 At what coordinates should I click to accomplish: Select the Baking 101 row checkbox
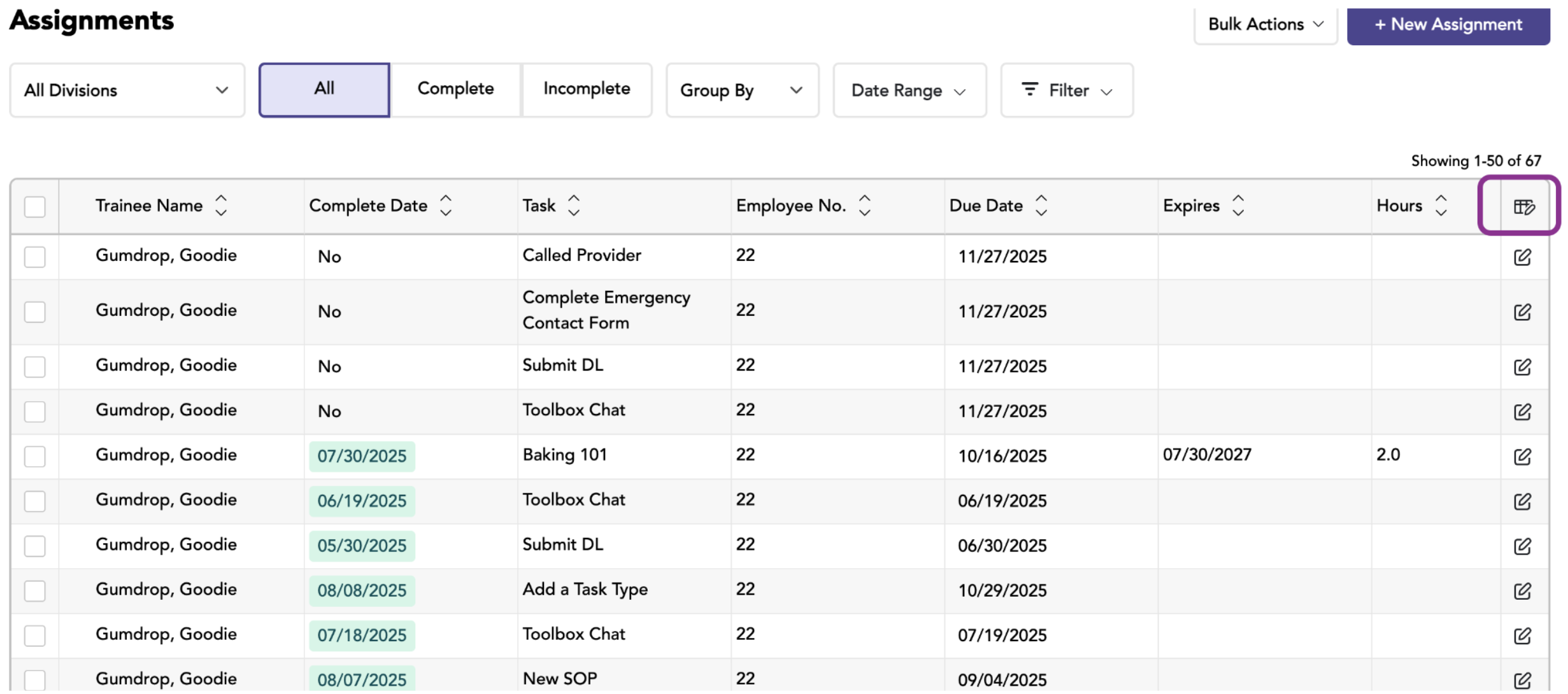(x=35, y=457)
